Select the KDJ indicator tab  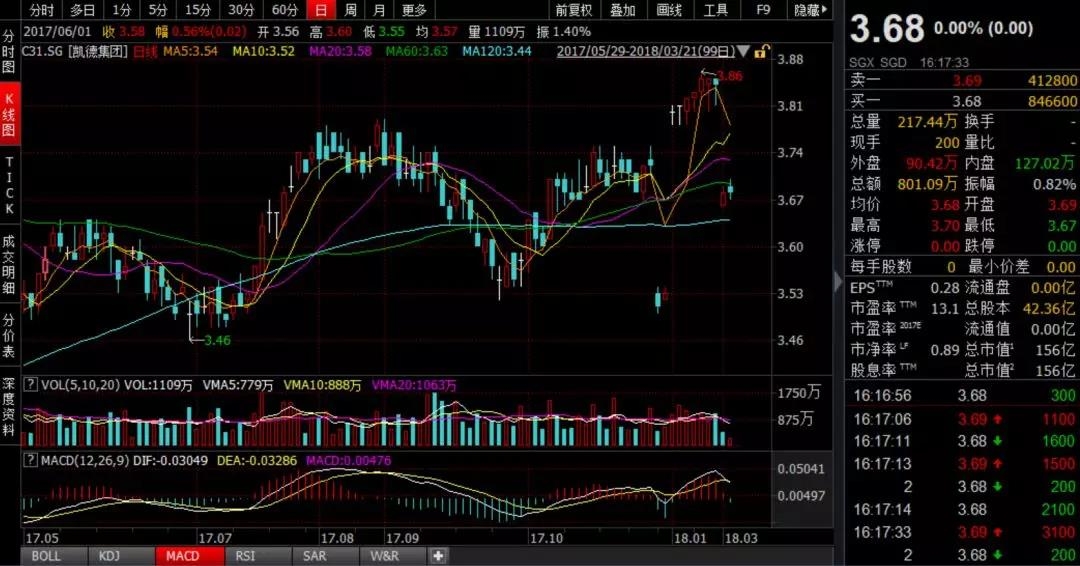(104, 556)
